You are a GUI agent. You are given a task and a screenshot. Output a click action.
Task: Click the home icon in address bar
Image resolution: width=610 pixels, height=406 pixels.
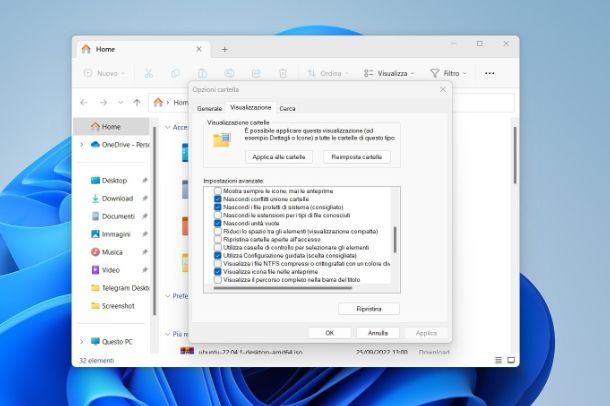[x=158, y=102]
